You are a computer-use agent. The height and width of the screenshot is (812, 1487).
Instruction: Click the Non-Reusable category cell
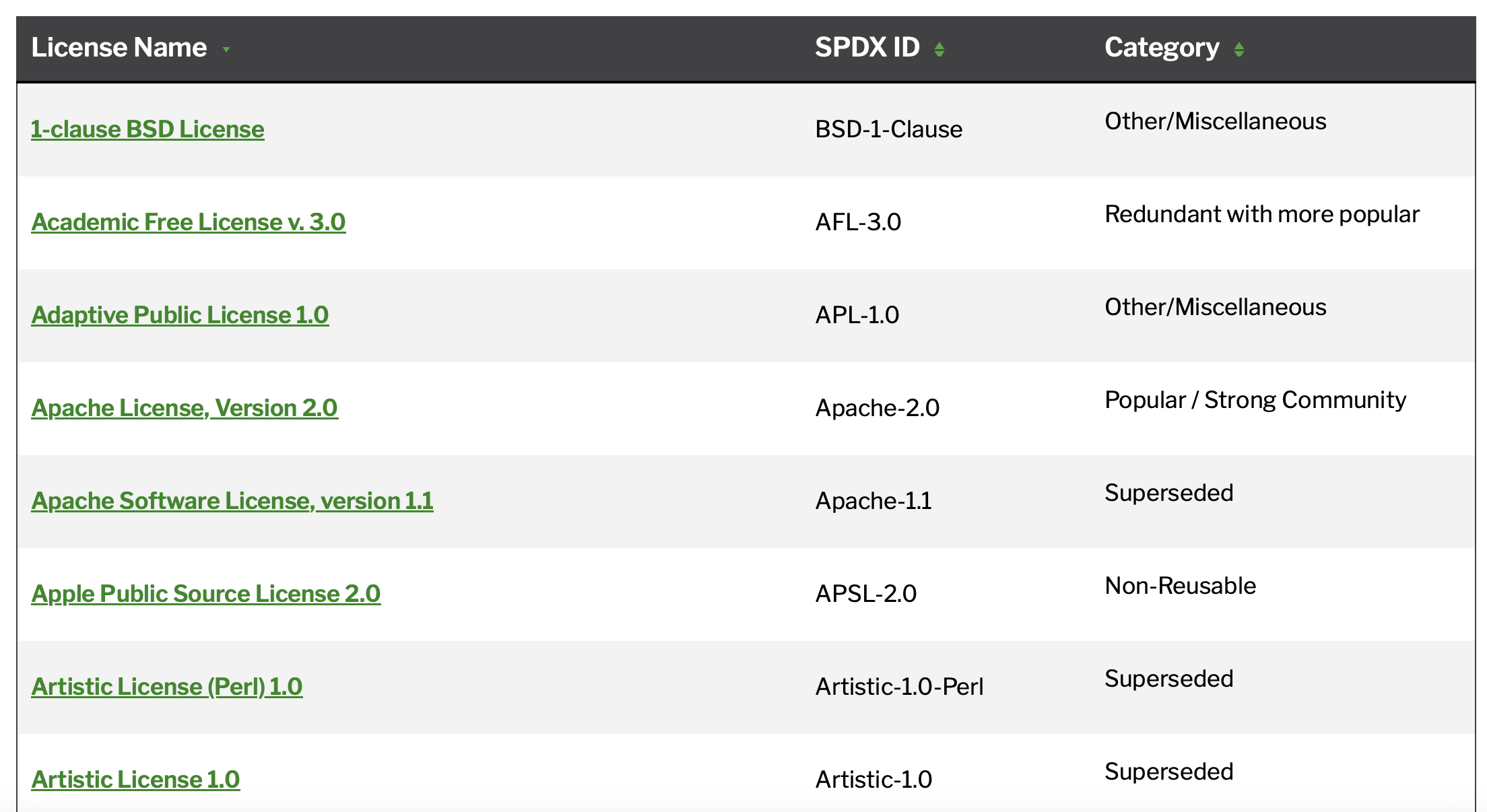click(1180, 586)
